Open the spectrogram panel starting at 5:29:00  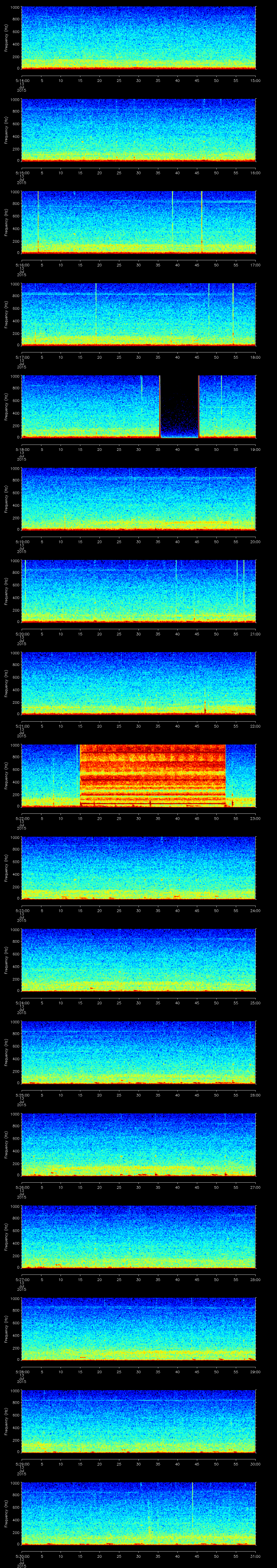tap(139, 1421)
